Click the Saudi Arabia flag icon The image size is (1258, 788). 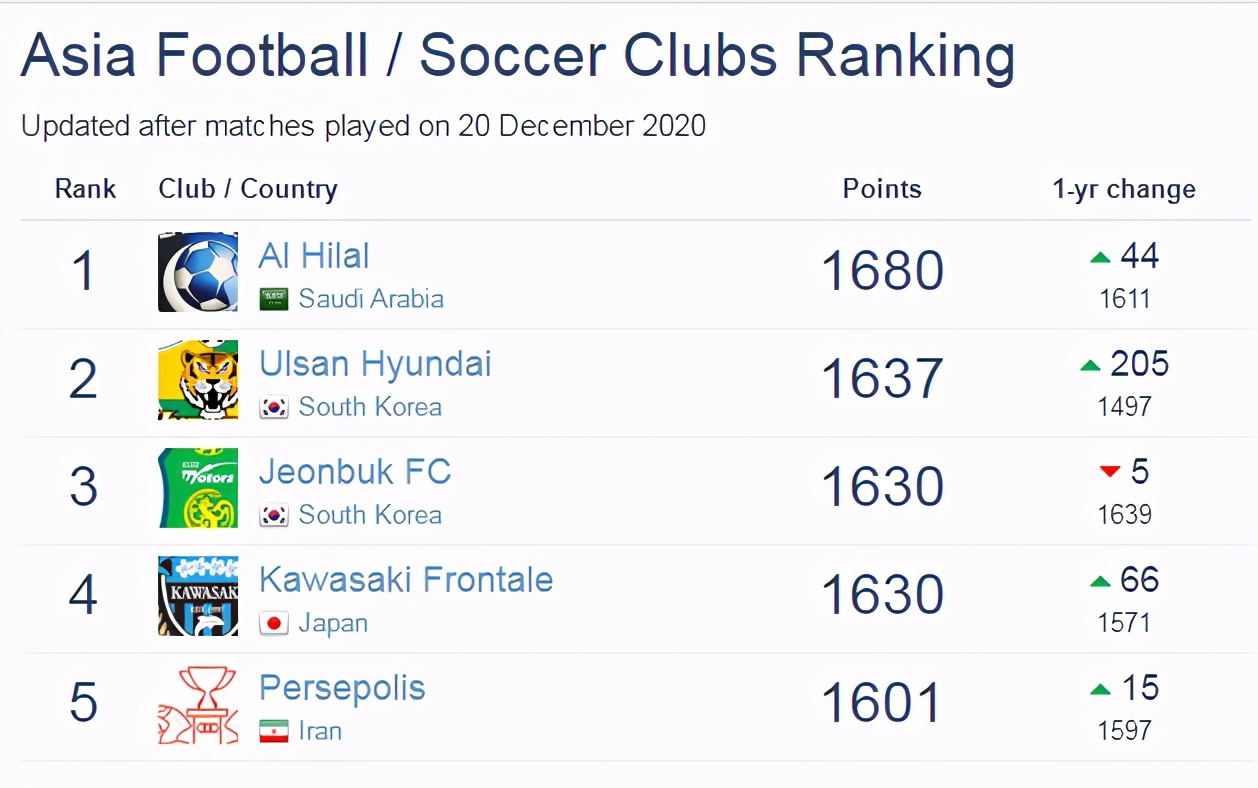coord(274,299)
